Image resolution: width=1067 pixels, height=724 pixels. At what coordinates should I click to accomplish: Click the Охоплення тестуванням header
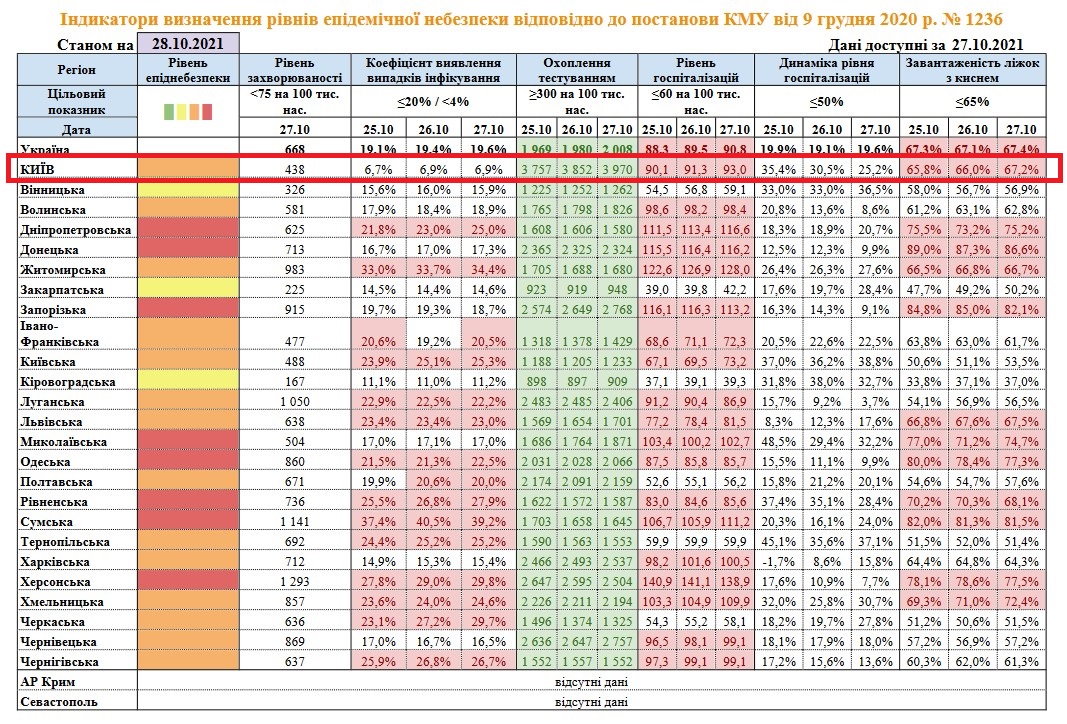576,68
